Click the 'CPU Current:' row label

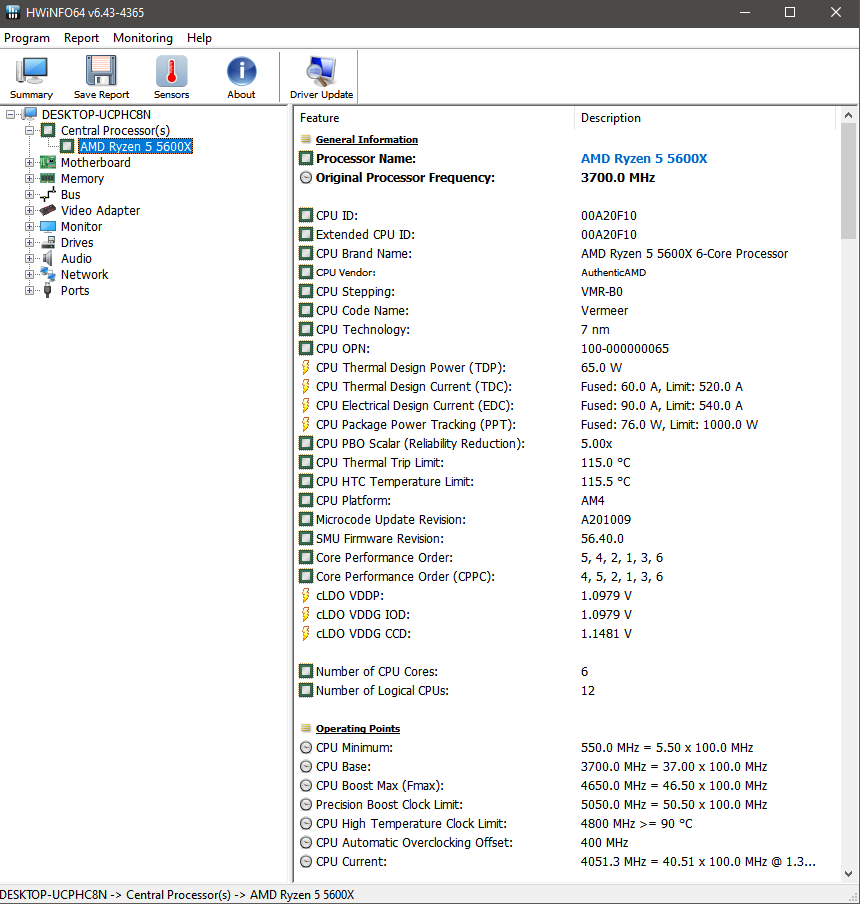[x=352, y=861]
